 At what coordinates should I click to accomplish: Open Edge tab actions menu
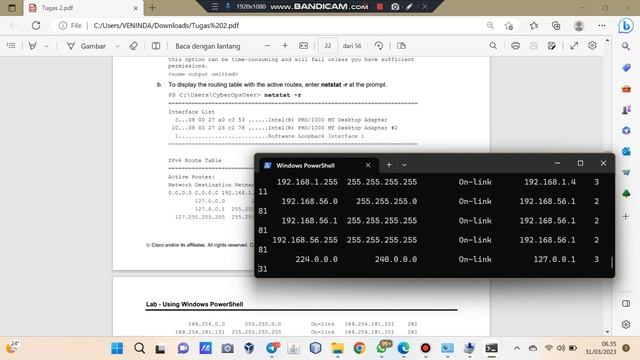(12, 8)
